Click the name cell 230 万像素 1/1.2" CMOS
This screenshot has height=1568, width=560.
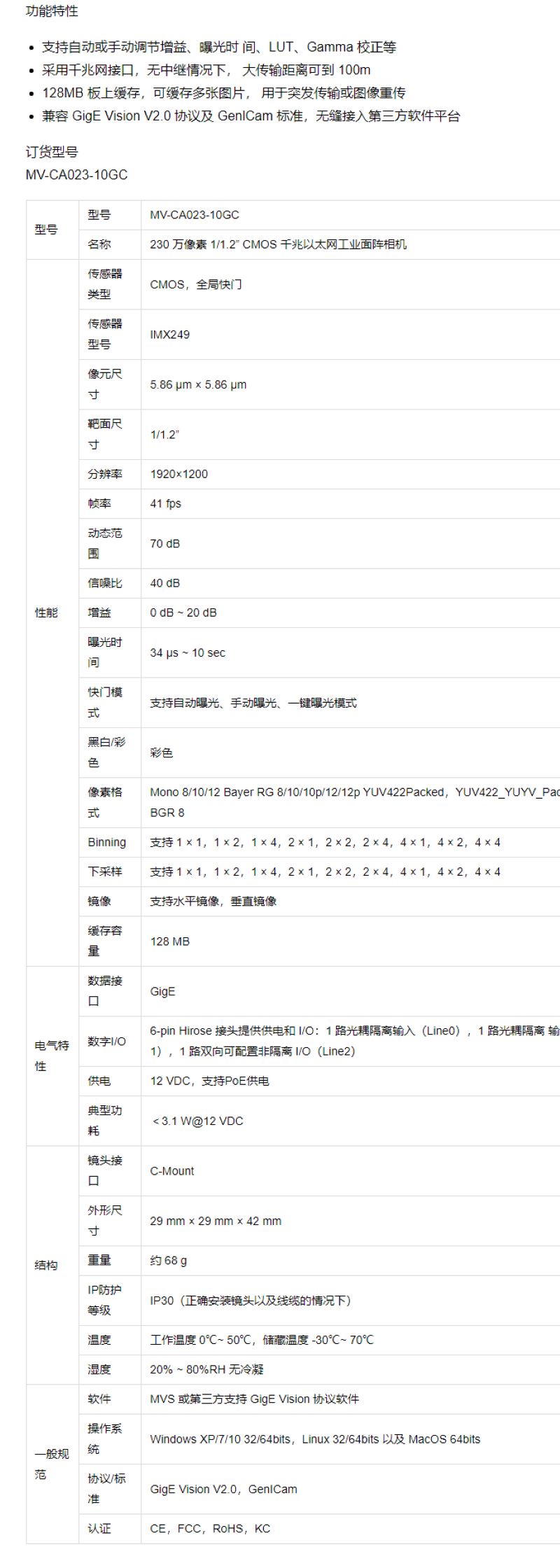279,244
